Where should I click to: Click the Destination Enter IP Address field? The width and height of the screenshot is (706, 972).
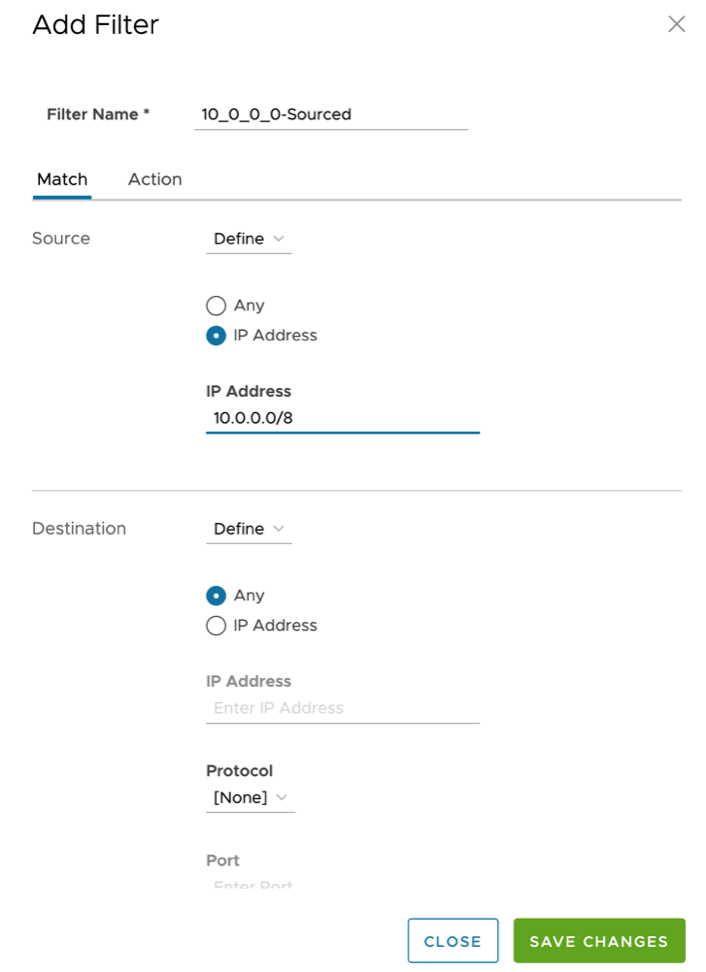342,708
